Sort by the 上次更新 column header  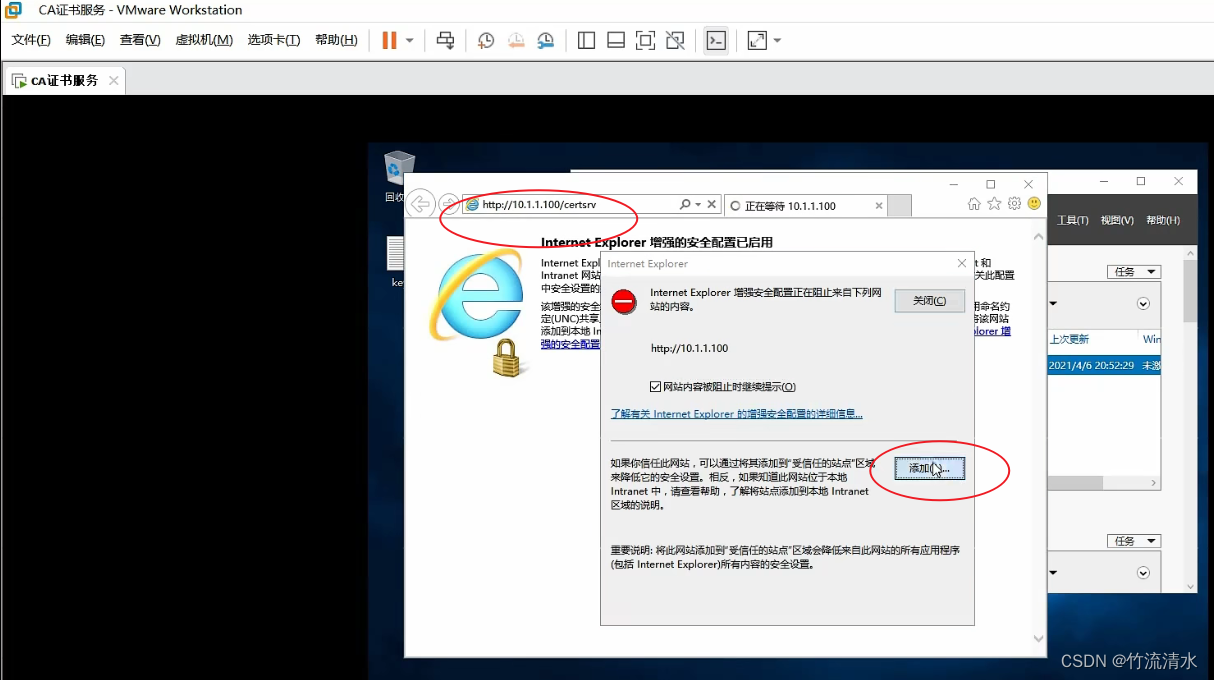point(1069,340)
